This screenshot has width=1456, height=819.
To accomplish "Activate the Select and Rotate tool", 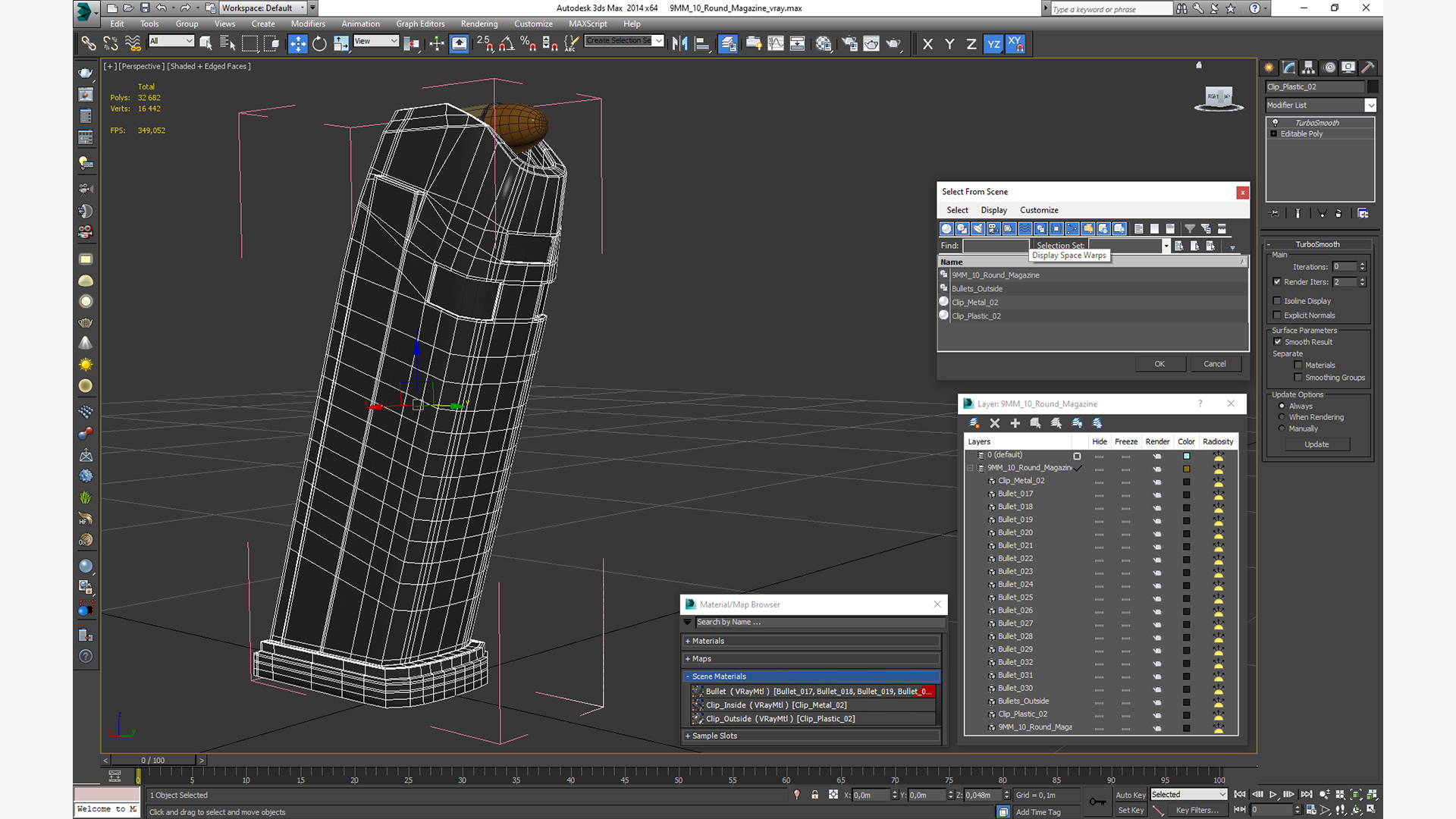I will click(319, 44).
